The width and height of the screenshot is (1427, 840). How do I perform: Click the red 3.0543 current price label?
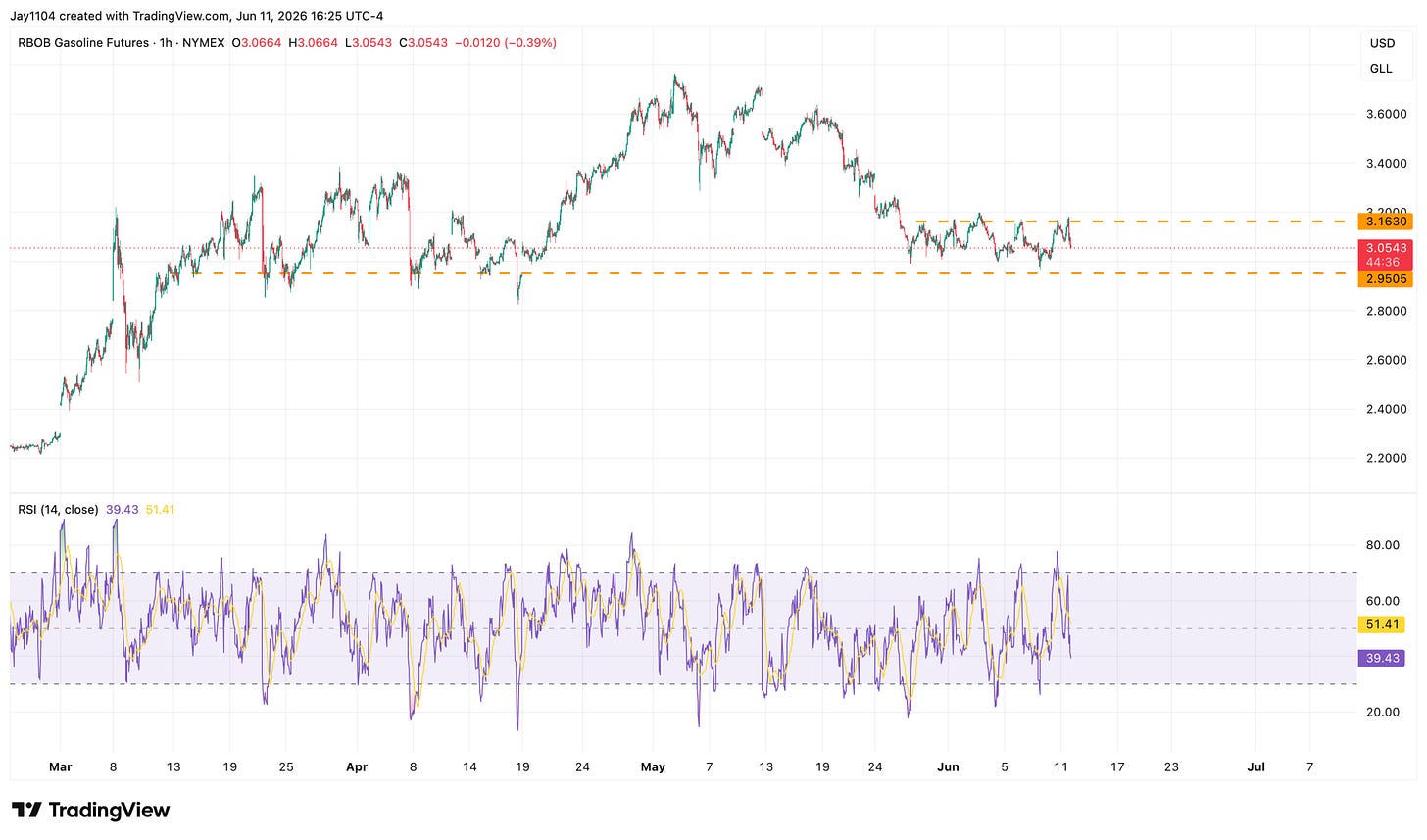coord(1385,249)
